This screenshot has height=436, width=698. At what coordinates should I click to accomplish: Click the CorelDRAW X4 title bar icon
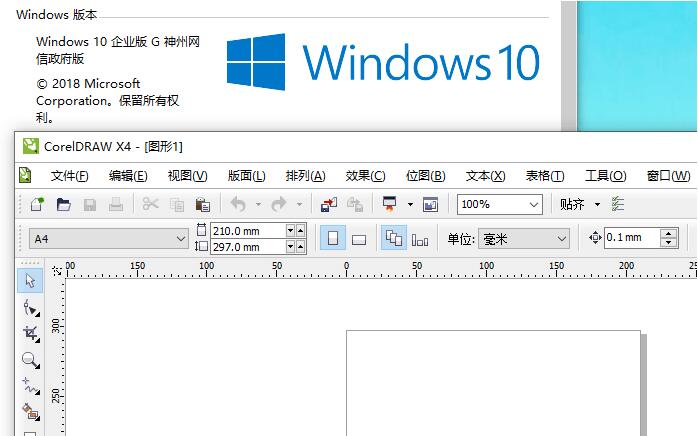tap(31, 146)
